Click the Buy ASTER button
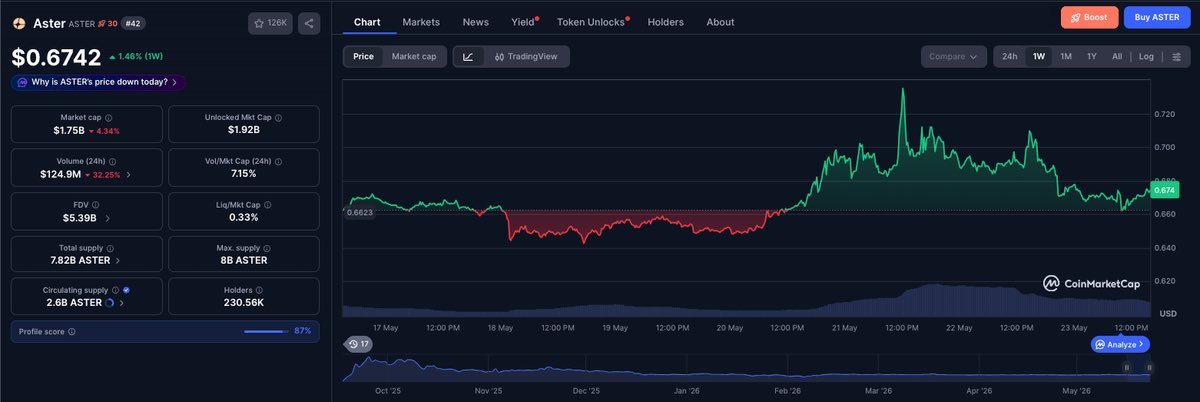 point(1156,17)
